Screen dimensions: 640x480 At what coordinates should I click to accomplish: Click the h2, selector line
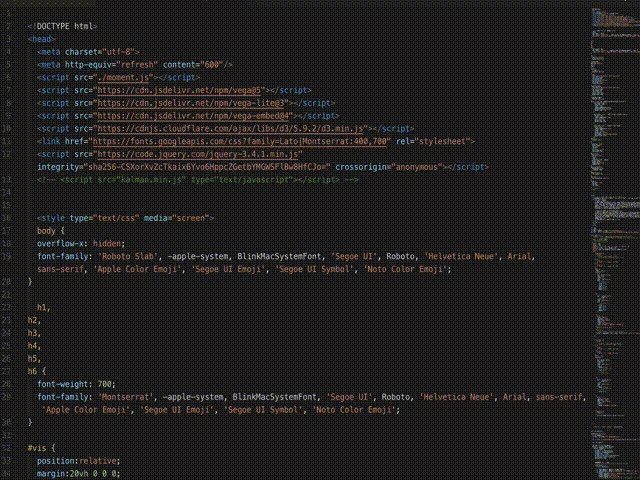(x=34, y=320)
